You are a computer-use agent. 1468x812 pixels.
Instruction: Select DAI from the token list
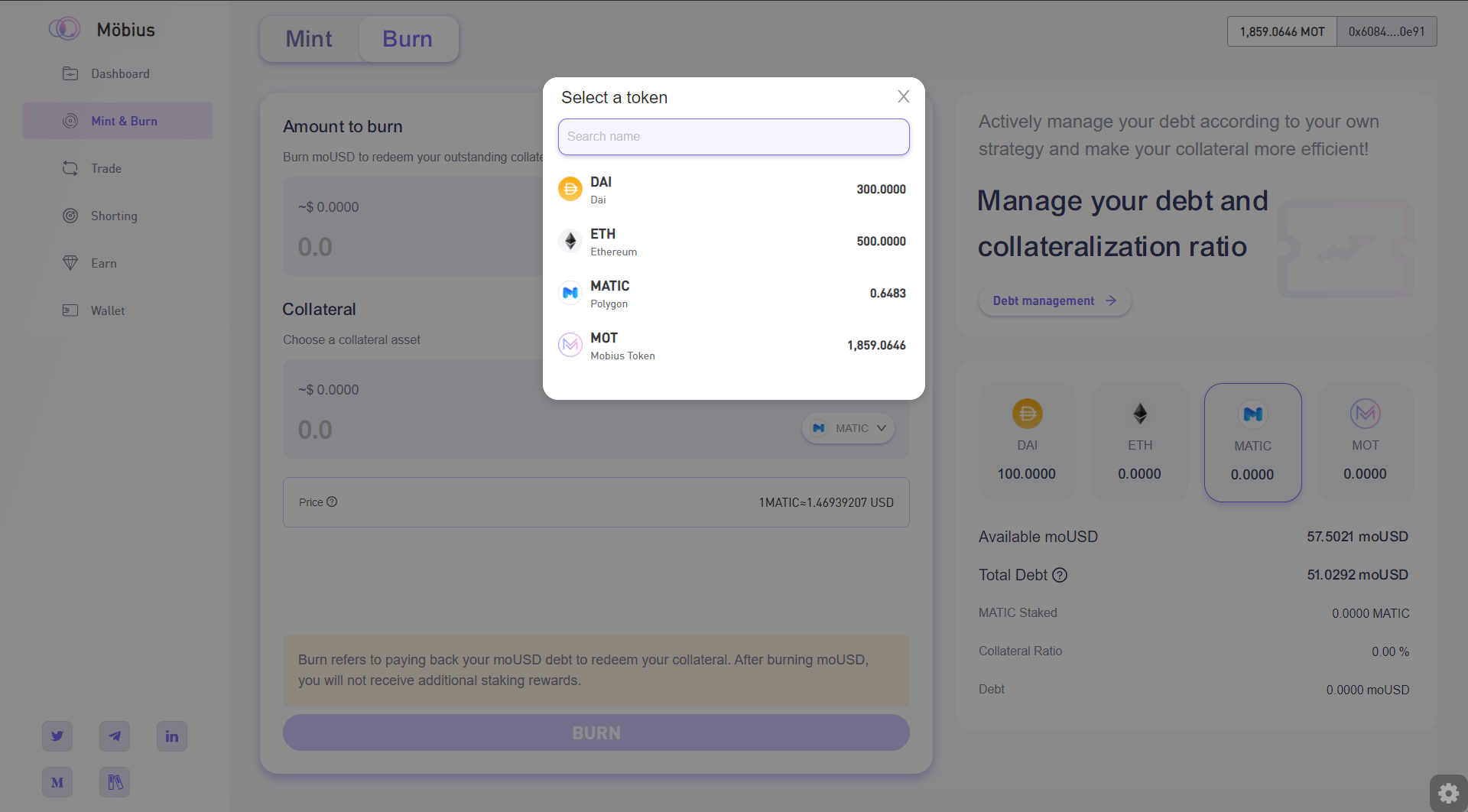tap(734, 190)
